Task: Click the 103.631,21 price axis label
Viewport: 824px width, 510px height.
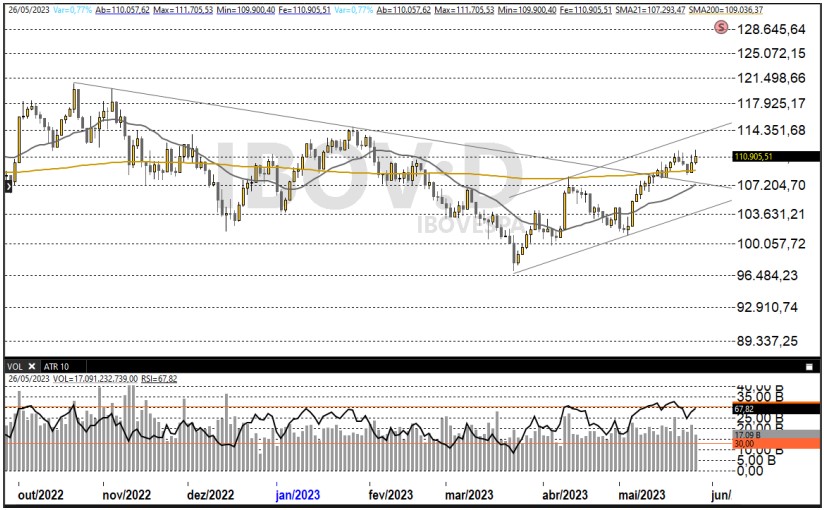Action: pyautogui.click(x=771, y=214)
